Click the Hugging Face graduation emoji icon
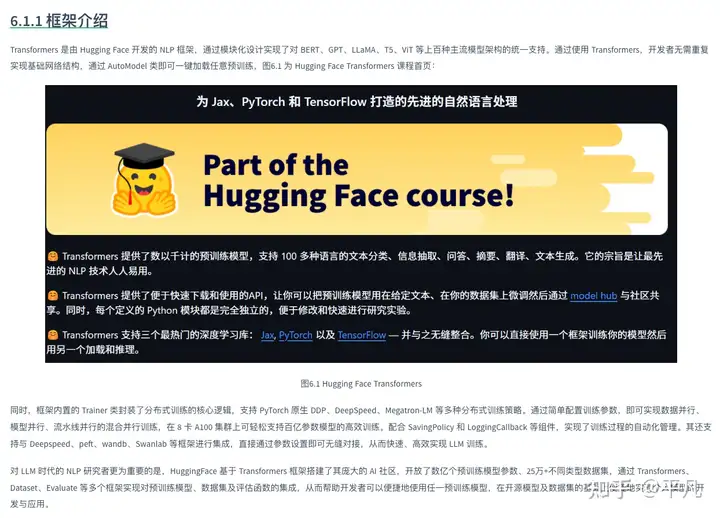This screenshot has height=518, width=720. 144,179
